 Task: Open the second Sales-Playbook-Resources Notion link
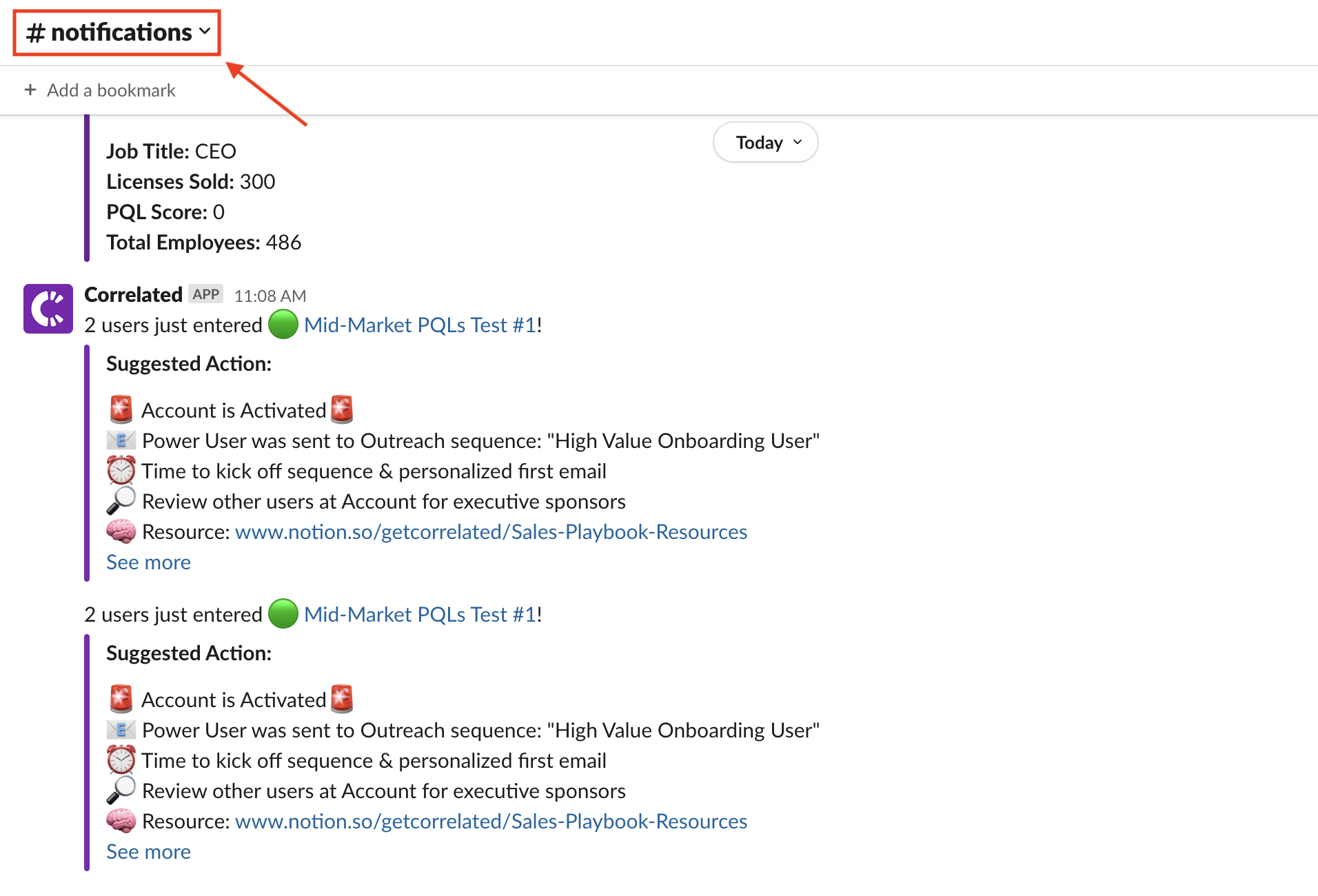click(x=491, y=821)
